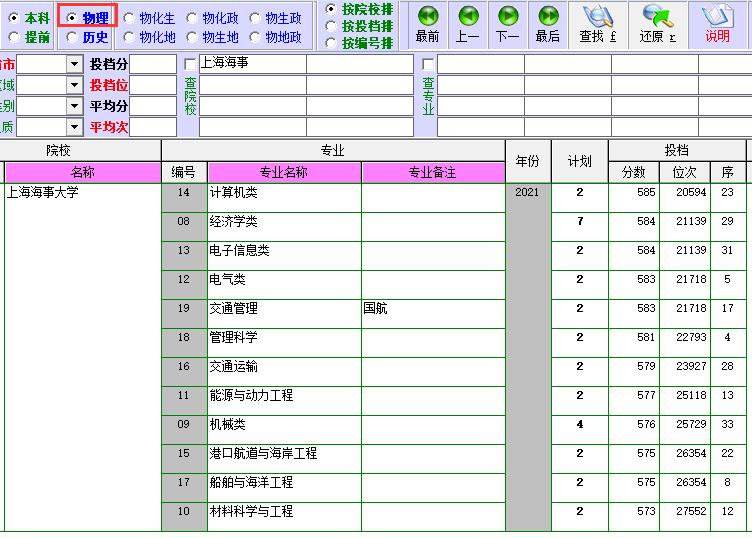Click the 专业名称 column header
This screenshot has width=752, height=538.
coord(284,173)
